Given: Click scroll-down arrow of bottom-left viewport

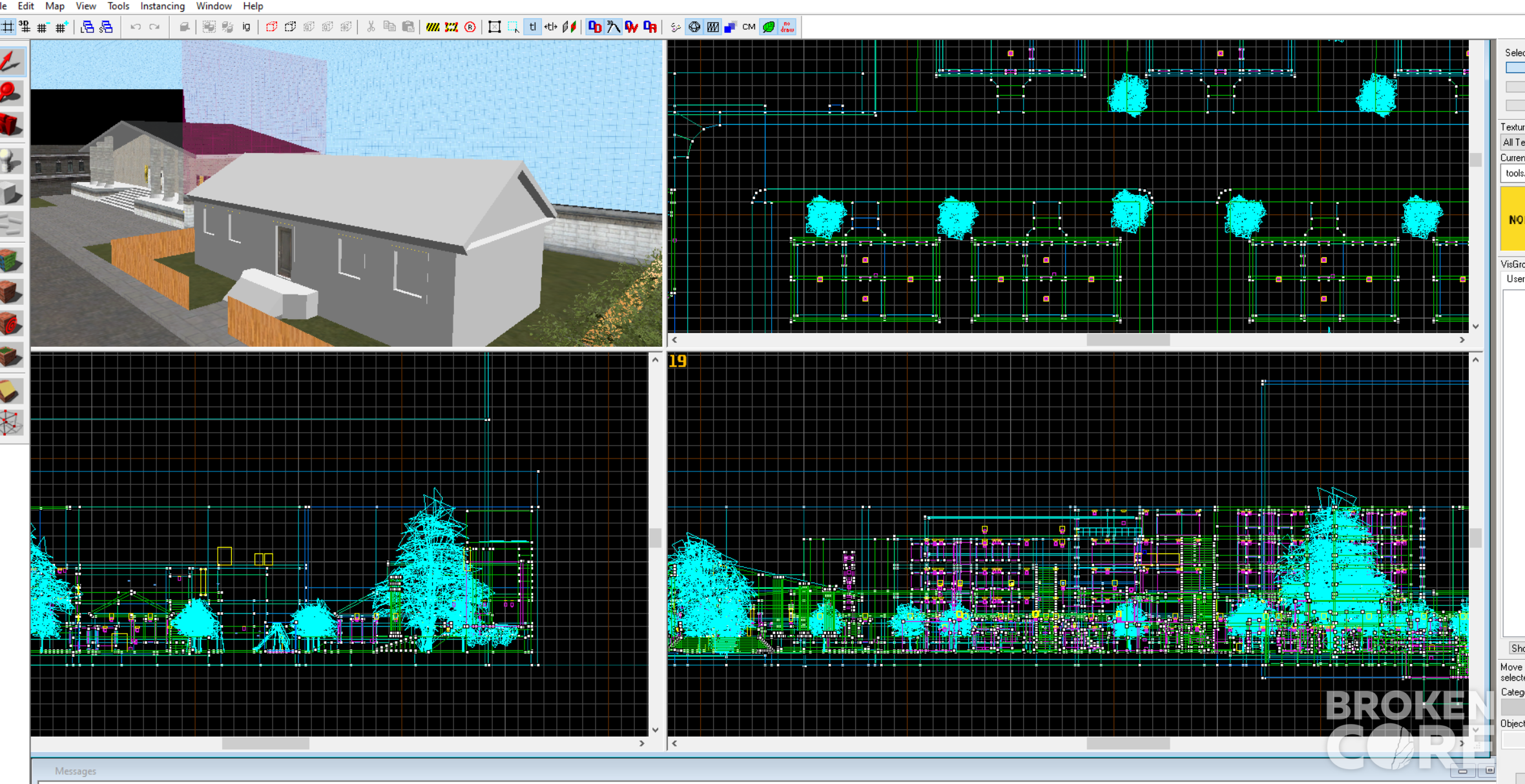Looking at the screenshot, I should pyautogui.click(x=655, y=730).
